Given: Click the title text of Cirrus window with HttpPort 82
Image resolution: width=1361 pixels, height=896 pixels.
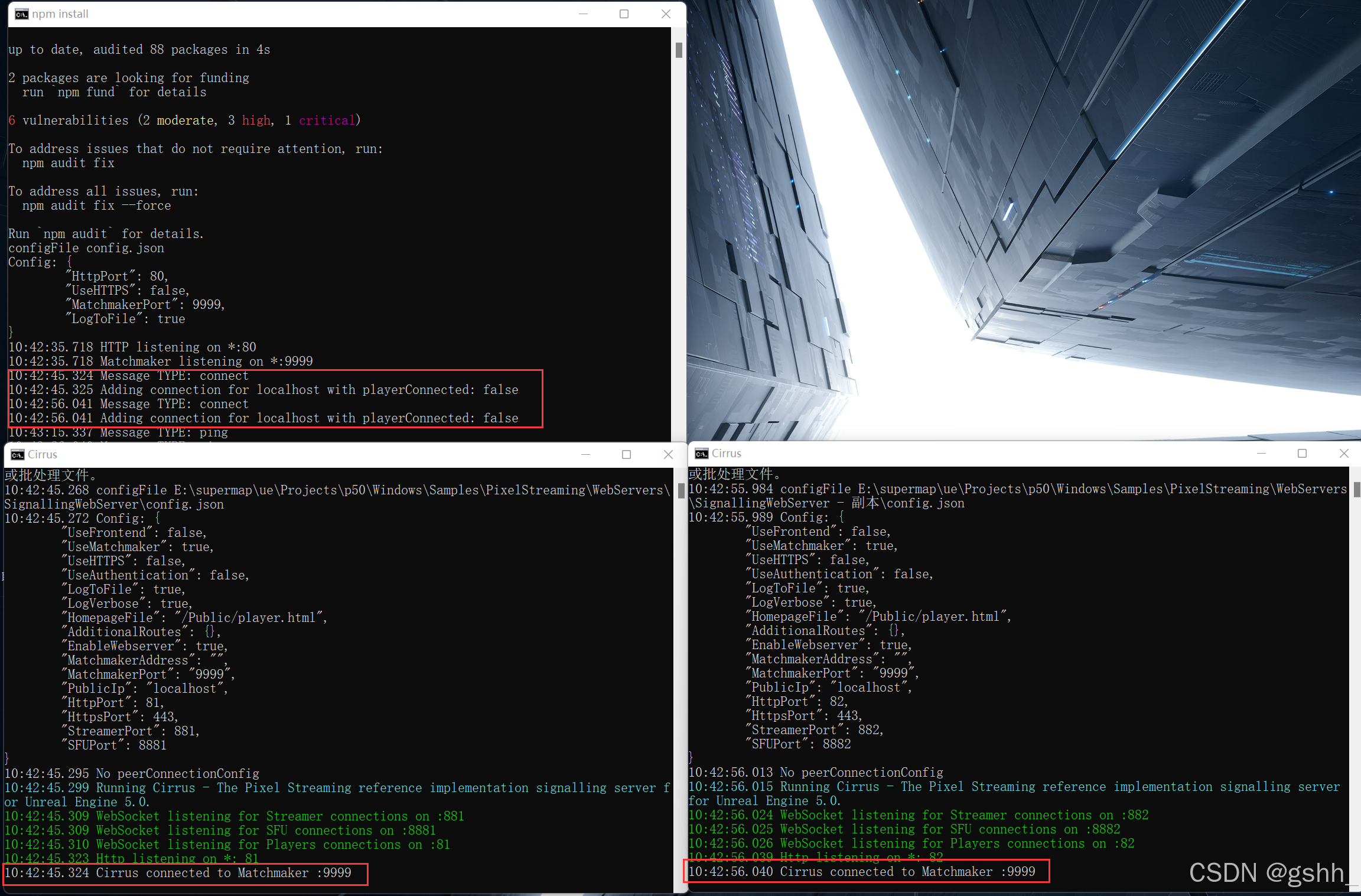Looking at the screenshot, I should (x=726, y=454).
